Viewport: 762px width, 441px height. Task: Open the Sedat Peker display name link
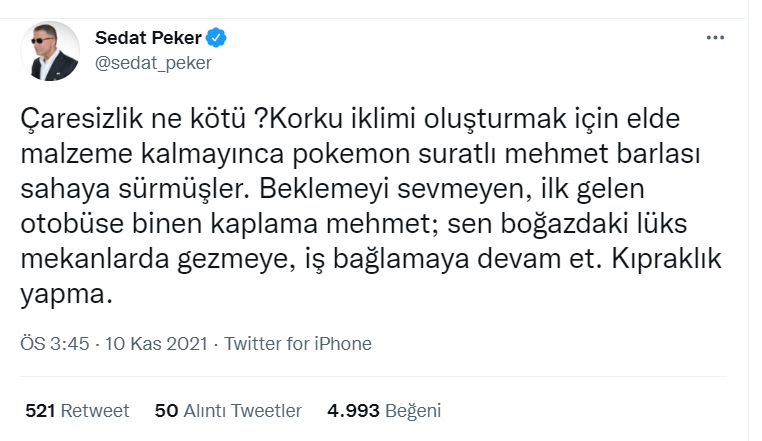pyautogui.click(x=148, y=39)
